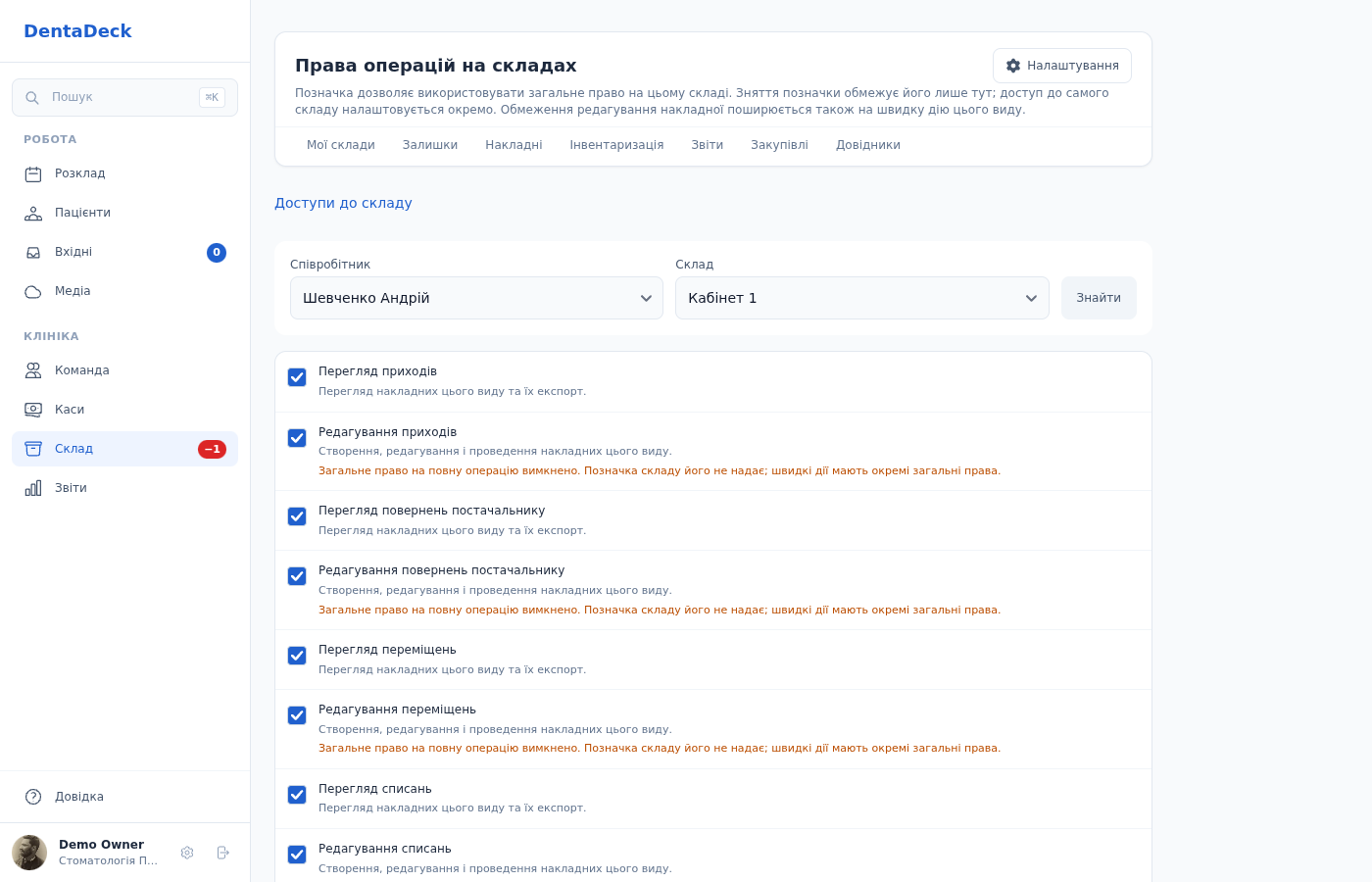Viewport: 1372px width, 882px height.
Task: Open the Доступи до складу link
Action: pyautogui.click(x=343, y=203)
